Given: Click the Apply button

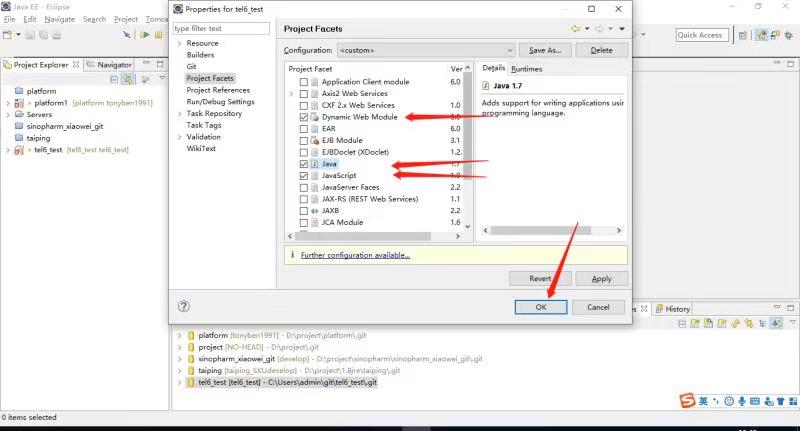Looking at the screenshot, I should pos(602,278).
